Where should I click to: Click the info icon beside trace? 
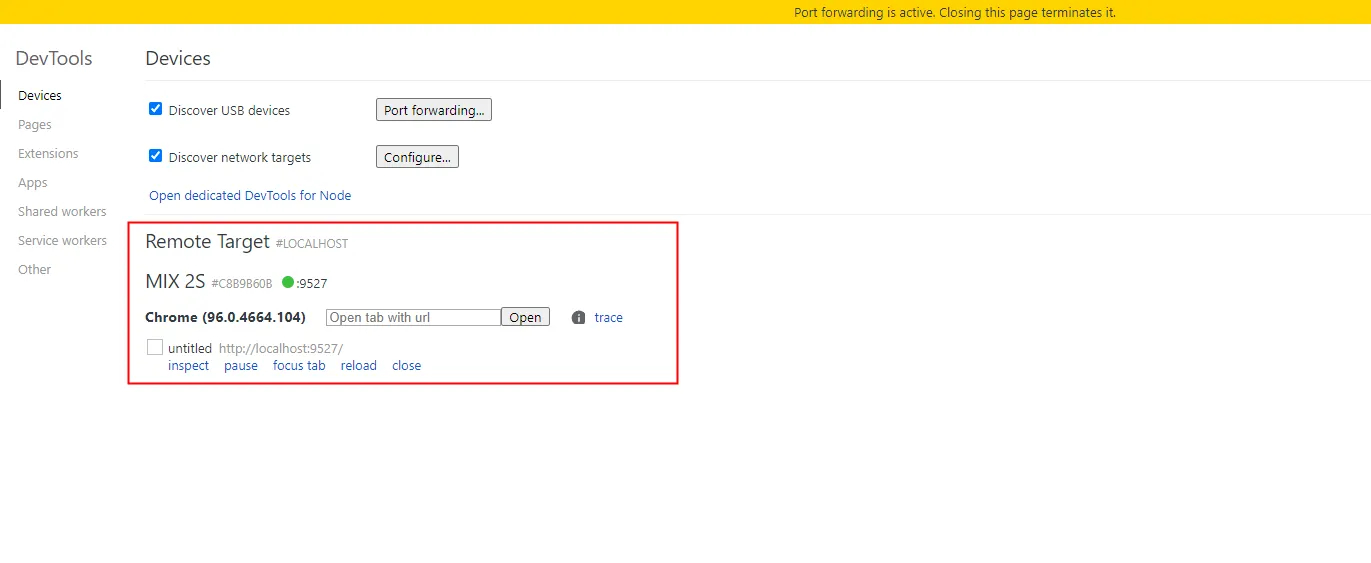pos(578,318)
